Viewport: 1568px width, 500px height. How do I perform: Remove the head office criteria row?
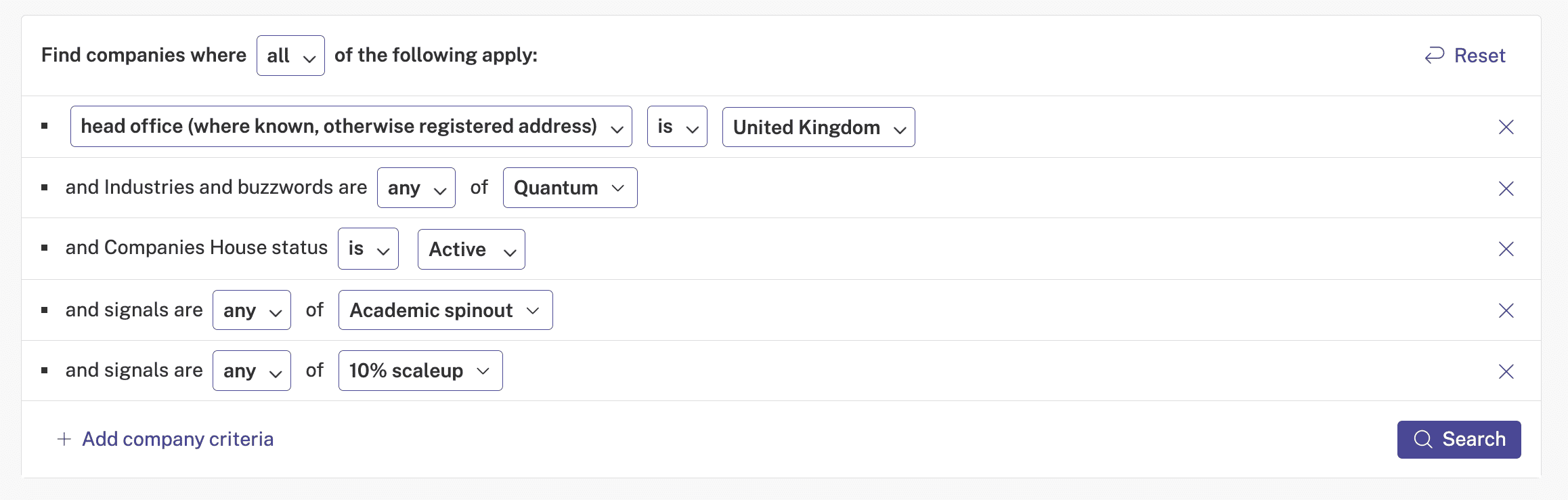pos(1506,127)
